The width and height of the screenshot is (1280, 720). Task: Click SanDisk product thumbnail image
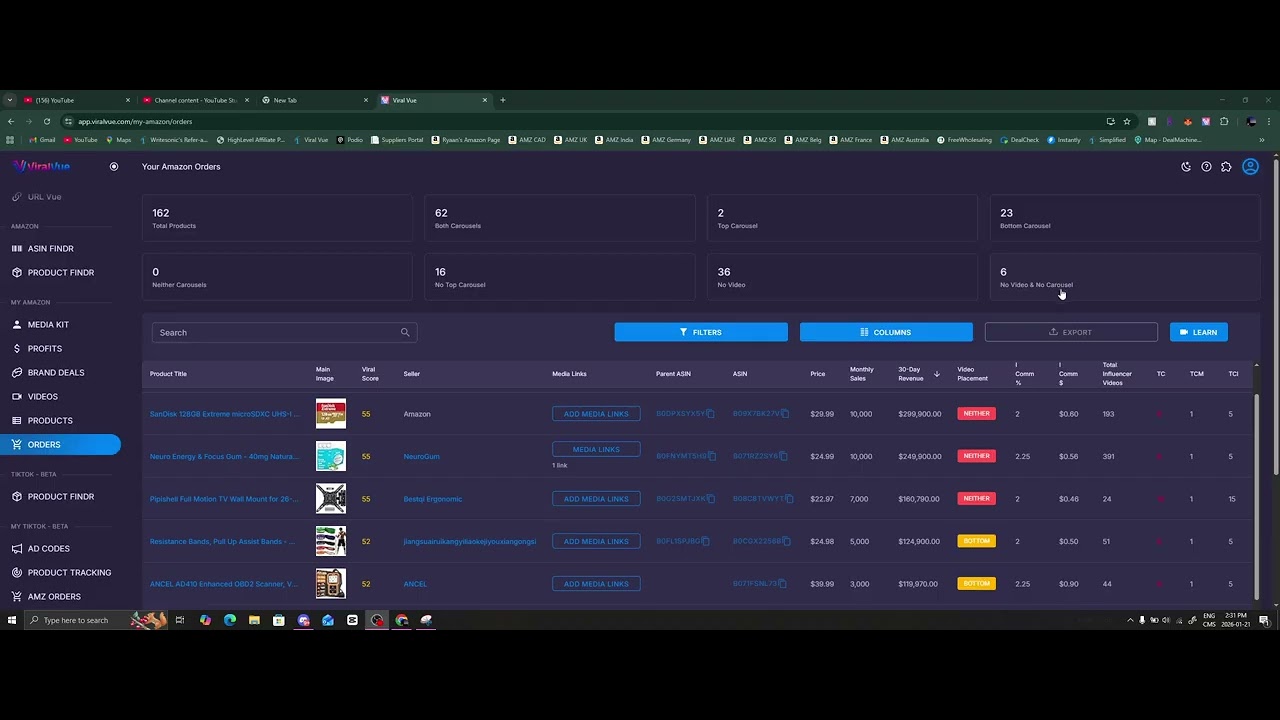[x=331, y=414]
